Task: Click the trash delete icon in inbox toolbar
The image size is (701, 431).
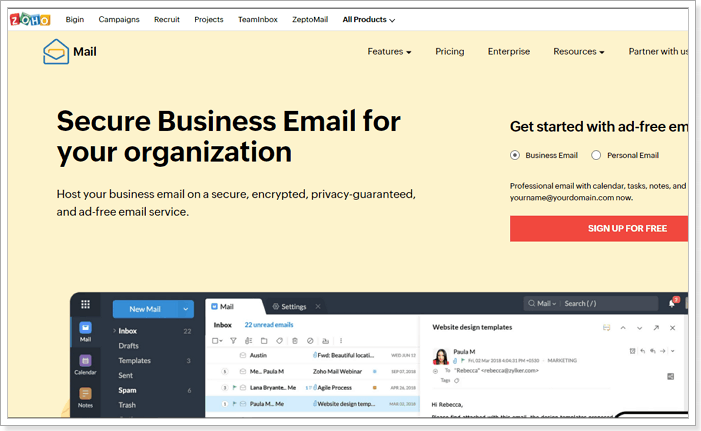Action: (x=295, y=341)
